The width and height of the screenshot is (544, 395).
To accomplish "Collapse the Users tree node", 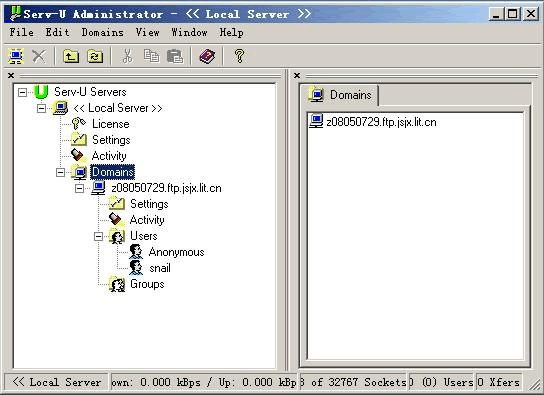I will coord(99,236).
